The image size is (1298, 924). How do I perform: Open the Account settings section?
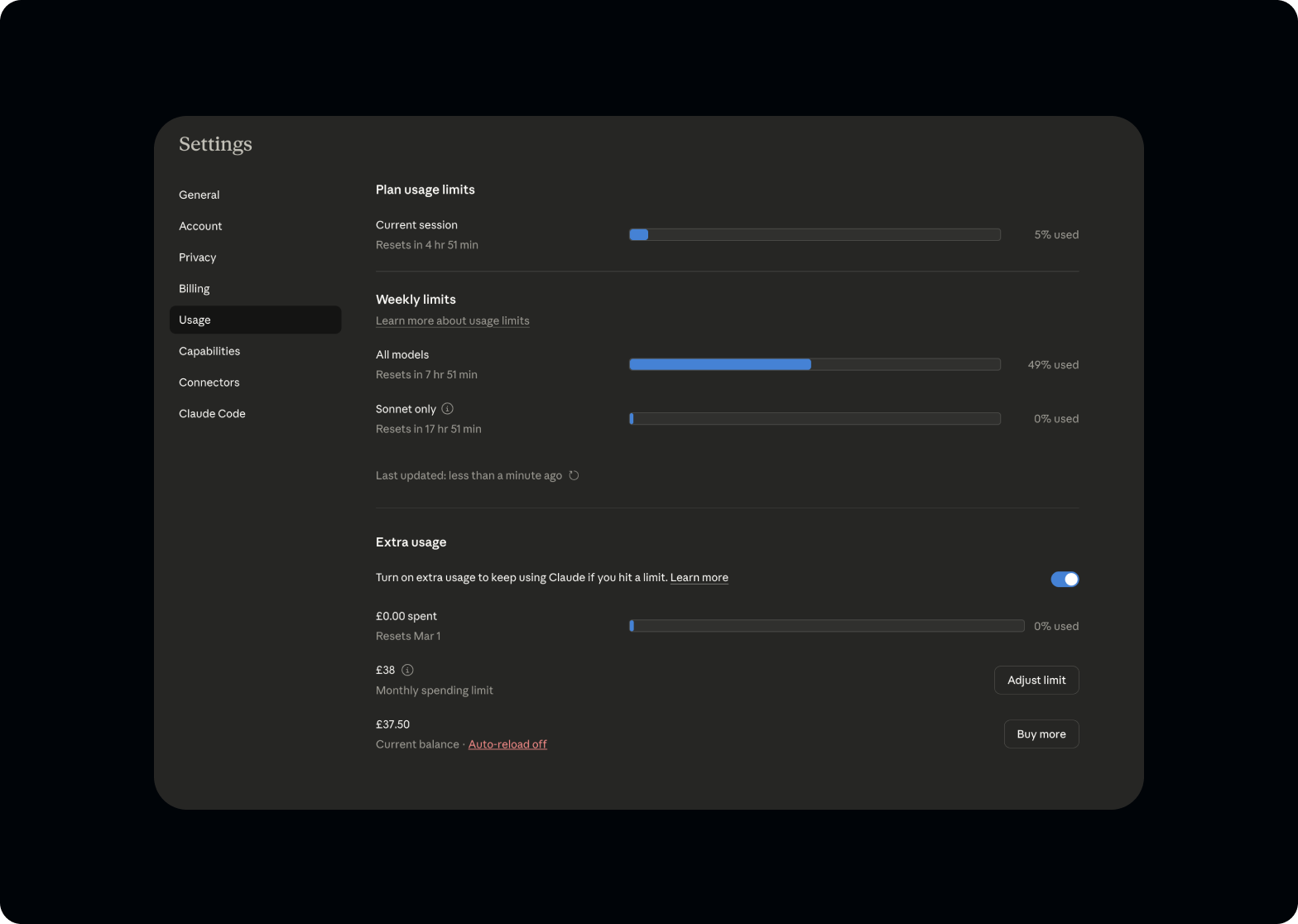click(255, 226)
